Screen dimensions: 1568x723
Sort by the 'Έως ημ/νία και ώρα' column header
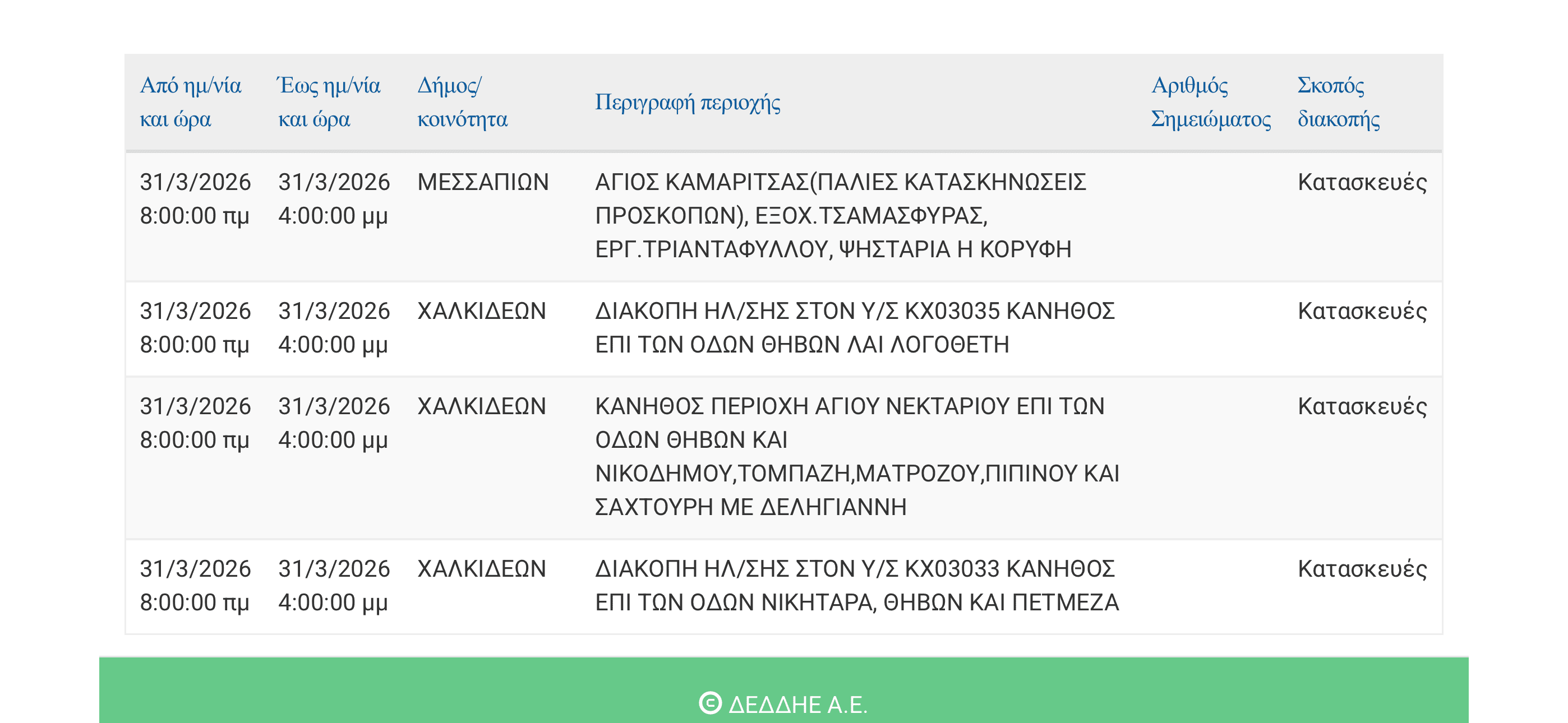(329, 101)
